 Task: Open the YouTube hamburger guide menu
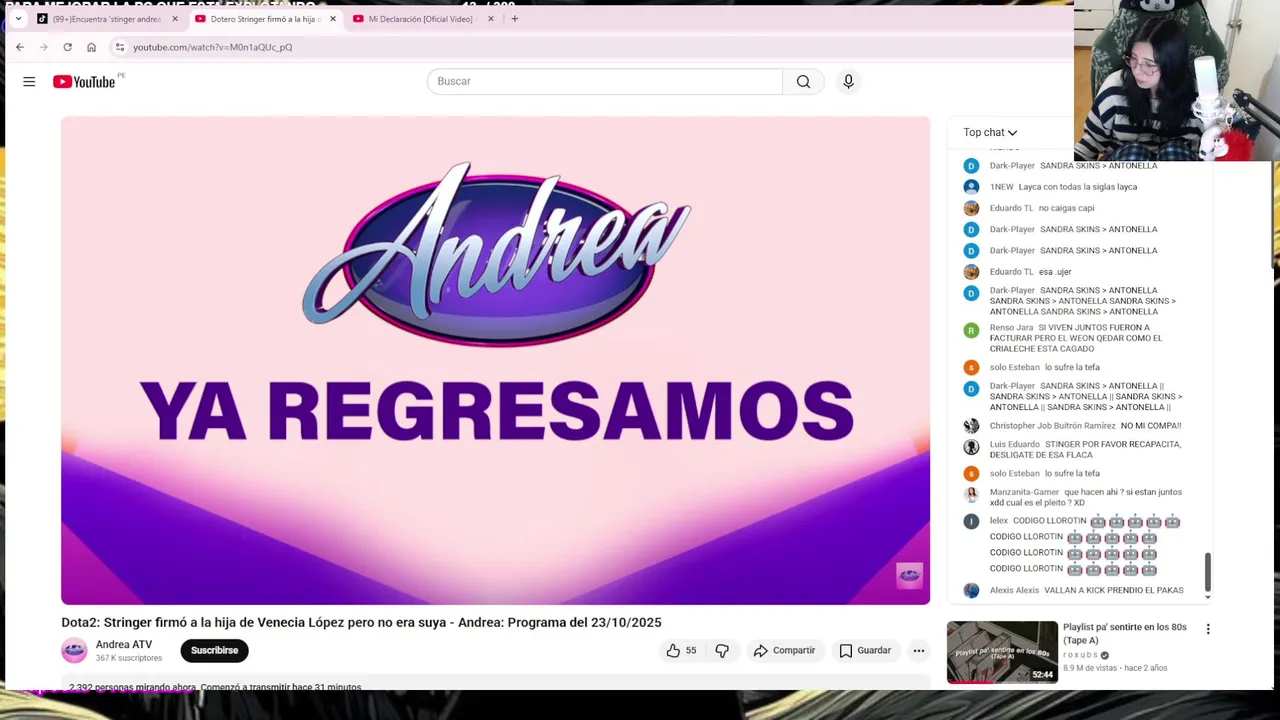(x=29, y=81)
